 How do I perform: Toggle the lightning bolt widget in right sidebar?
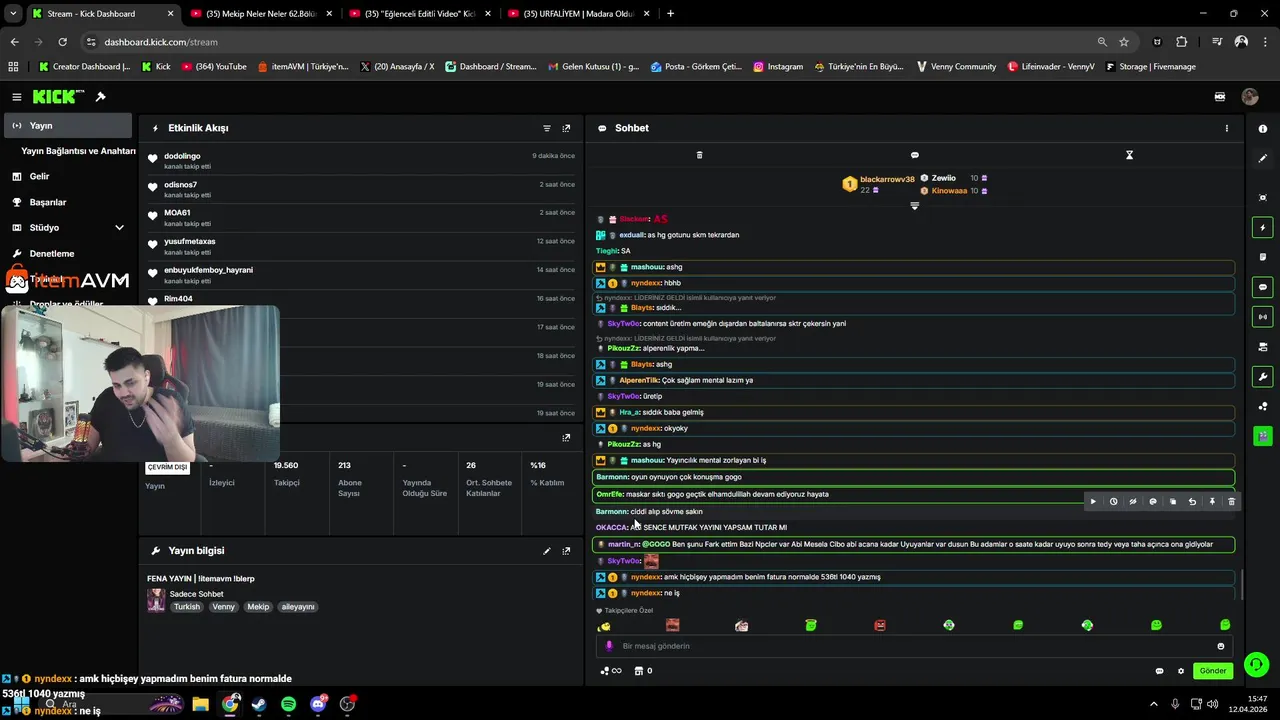coord(1263,228)
